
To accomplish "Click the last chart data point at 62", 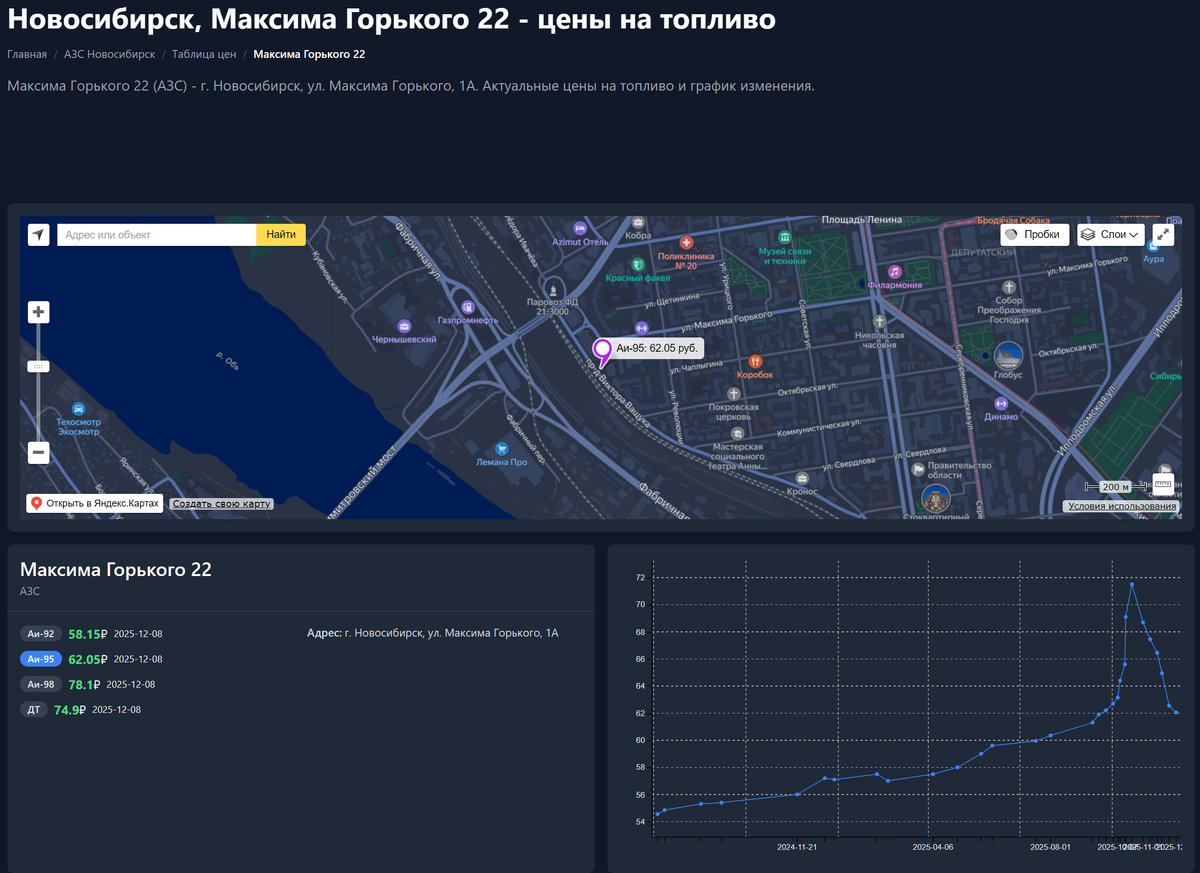I will [x=1177, y=712].
